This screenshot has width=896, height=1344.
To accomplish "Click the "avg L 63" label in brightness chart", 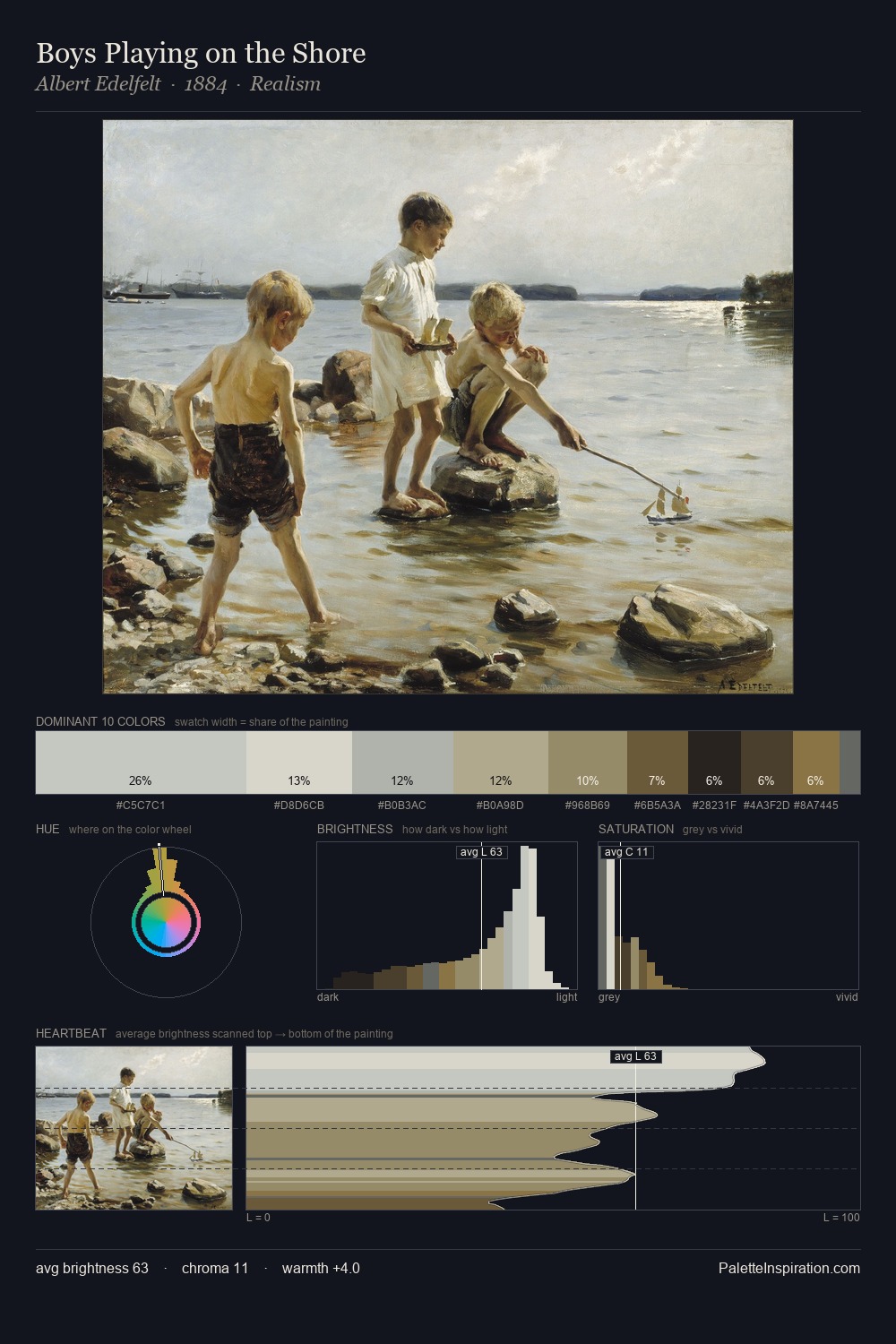I will click(481, 851).
